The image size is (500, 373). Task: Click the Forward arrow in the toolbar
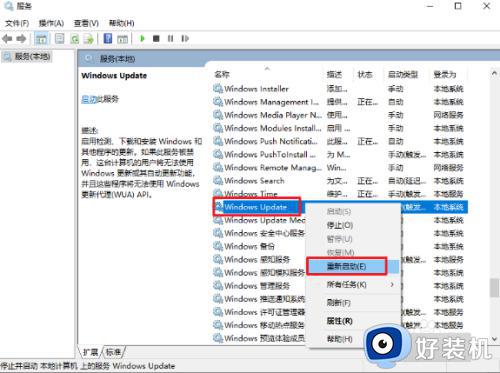click(x=21, y=39)
